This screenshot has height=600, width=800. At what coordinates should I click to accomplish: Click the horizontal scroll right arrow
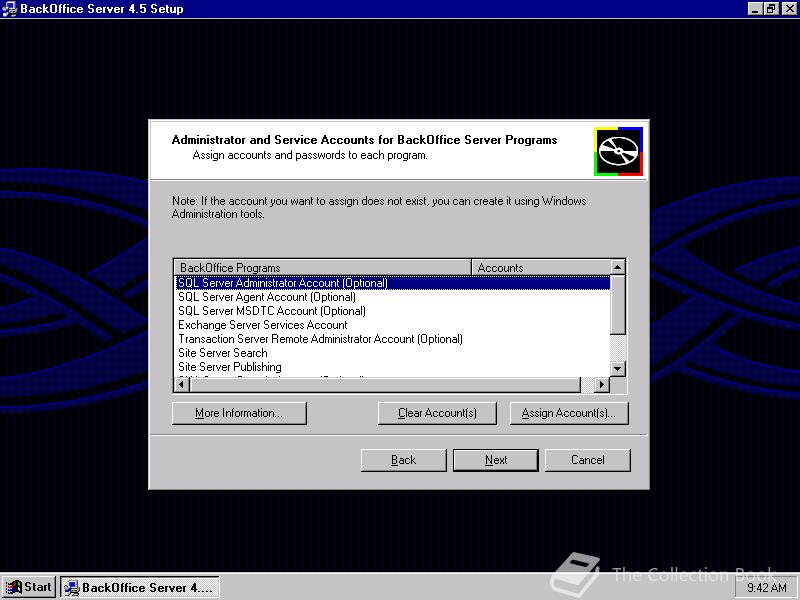coord(602,384)
